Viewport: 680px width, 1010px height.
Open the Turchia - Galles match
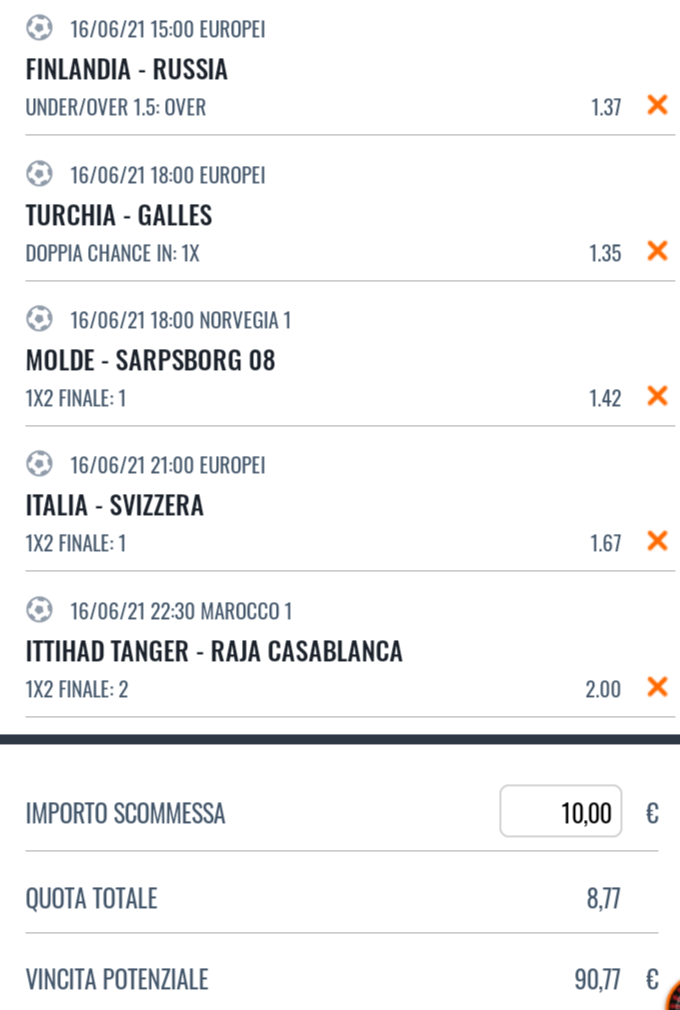(x=118, y=215)
